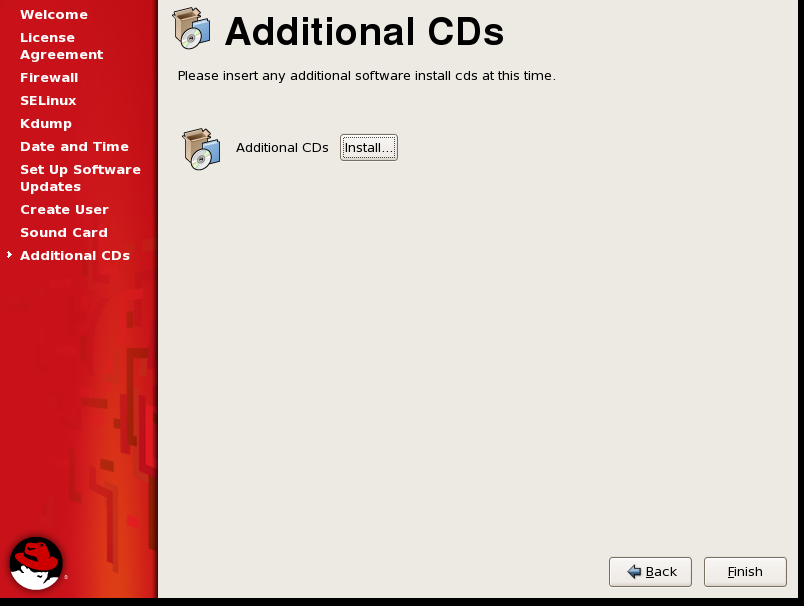Select the Firewall sidebar step
This screenshot has width=804, height=606.
(x=49, y=78)
